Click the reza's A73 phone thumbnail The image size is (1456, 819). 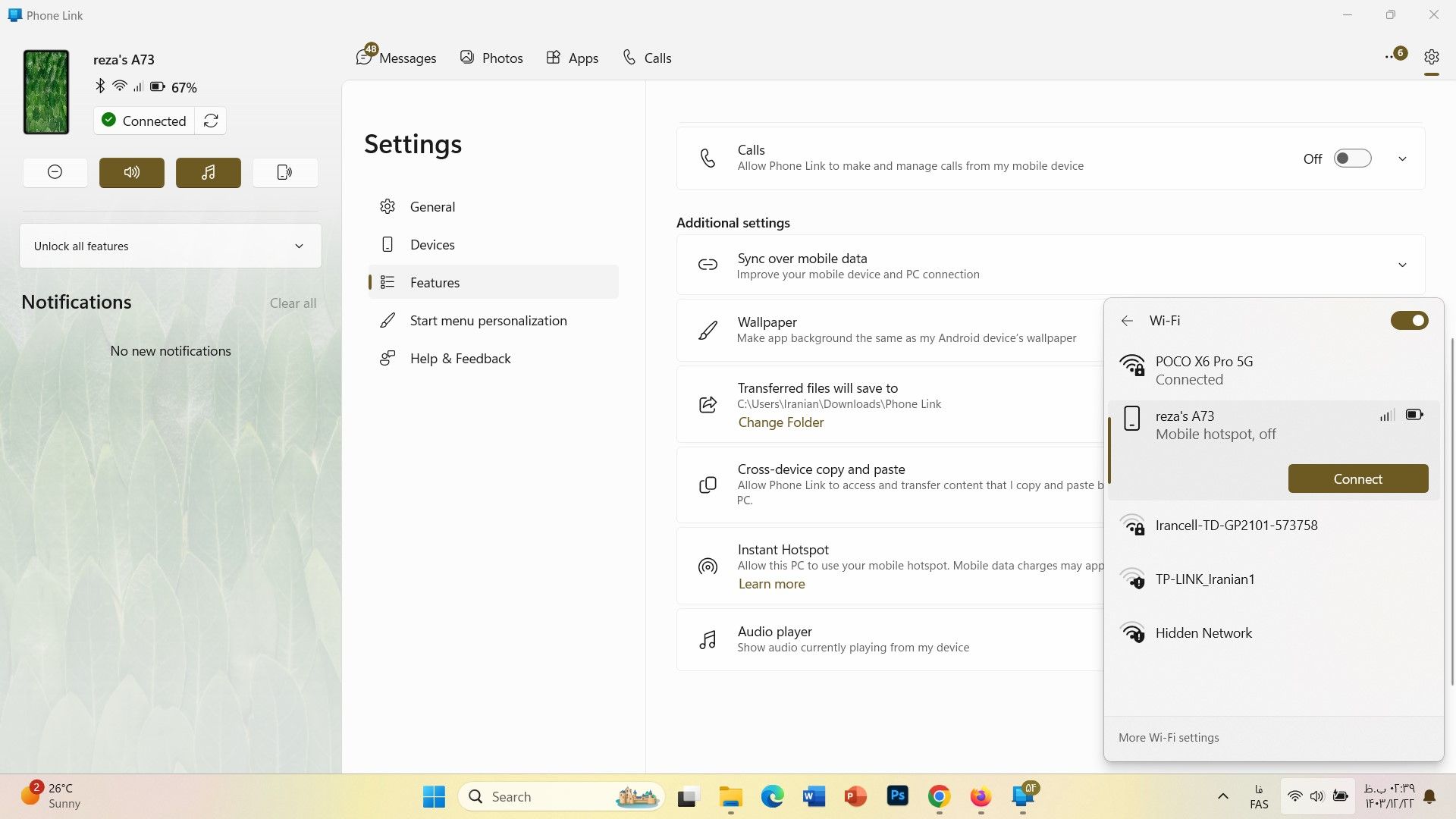[x=46, y=92]
